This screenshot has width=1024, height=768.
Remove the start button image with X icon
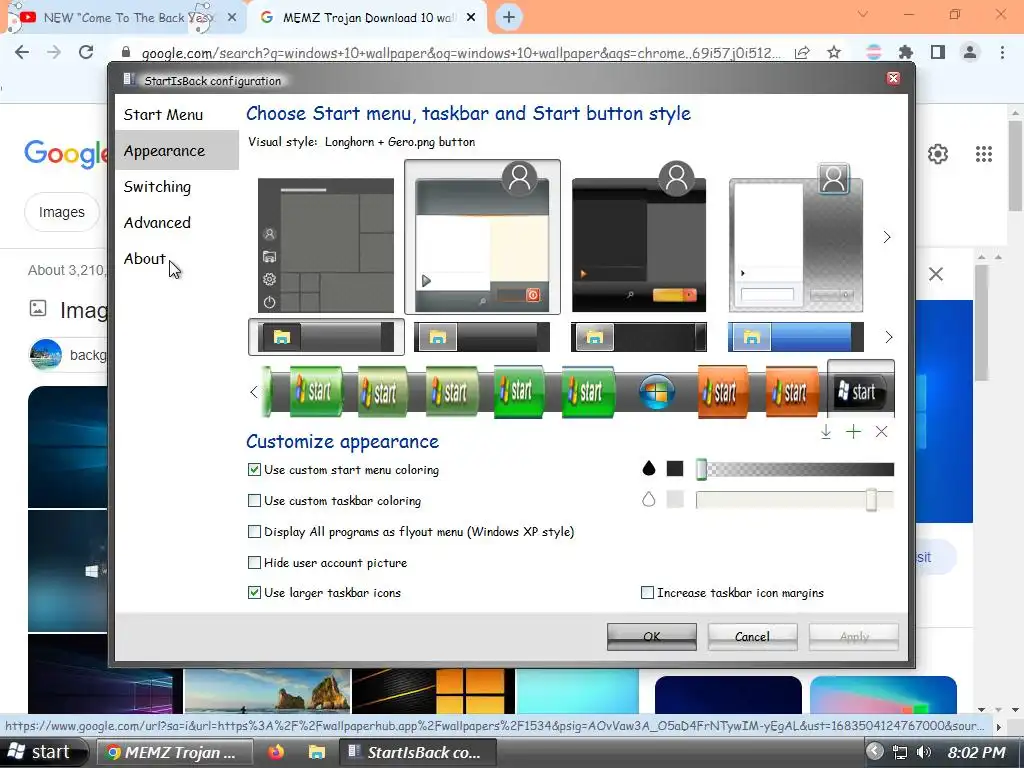point(881,432)
